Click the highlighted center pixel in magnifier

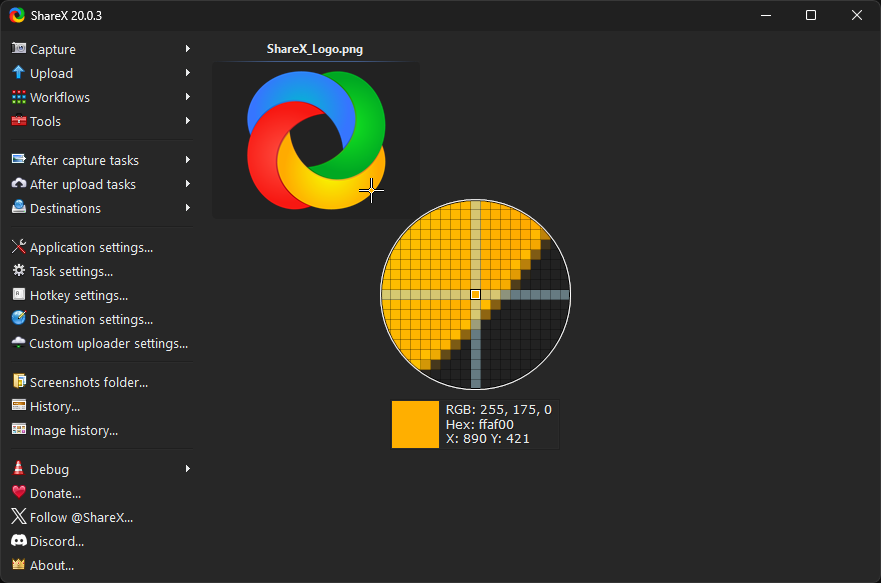click(x=475, y=294)
